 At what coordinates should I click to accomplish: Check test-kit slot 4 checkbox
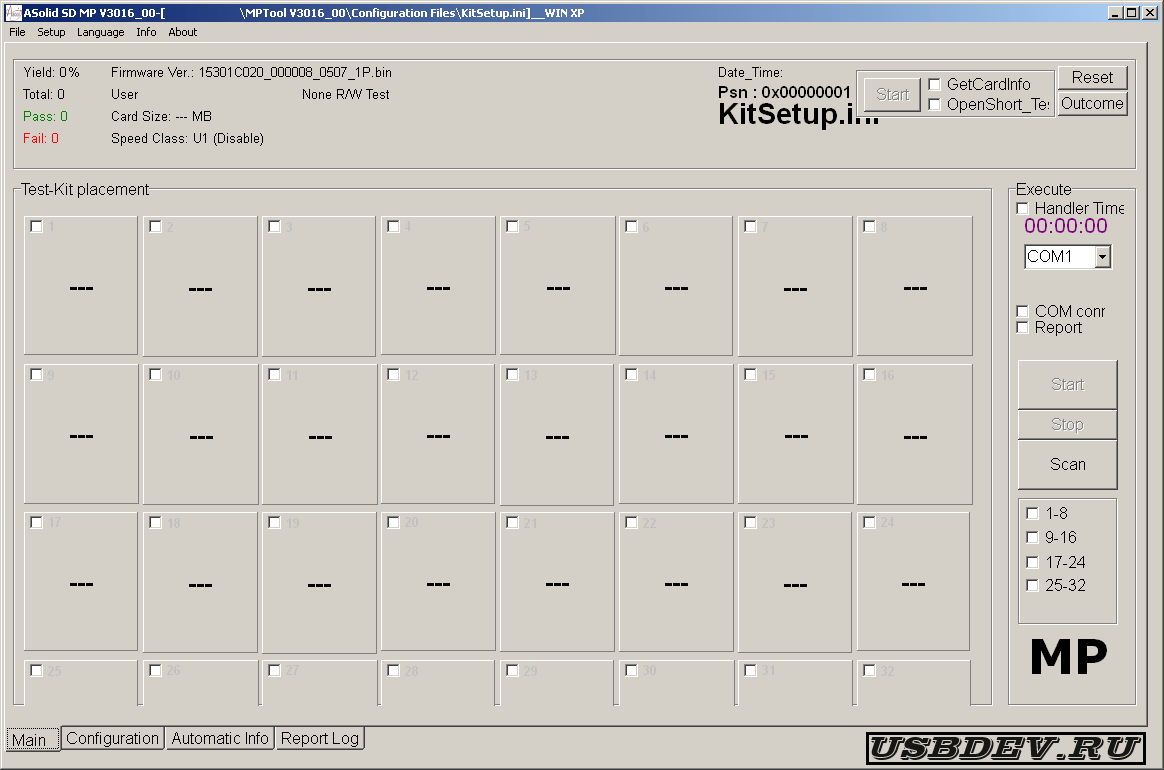(393, 226)
